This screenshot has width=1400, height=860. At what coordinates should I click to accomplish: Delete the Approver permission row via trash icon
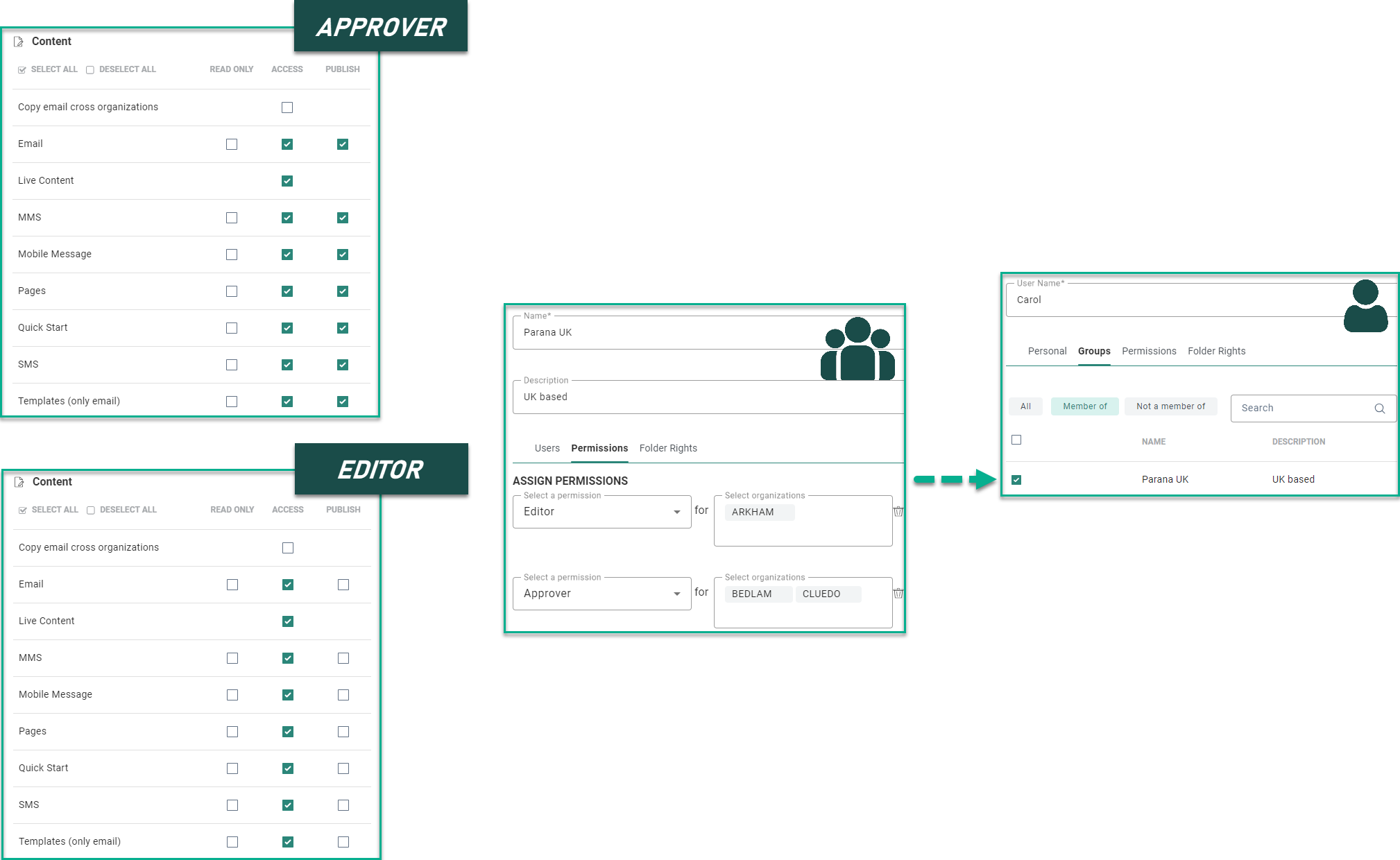point(898,594)
